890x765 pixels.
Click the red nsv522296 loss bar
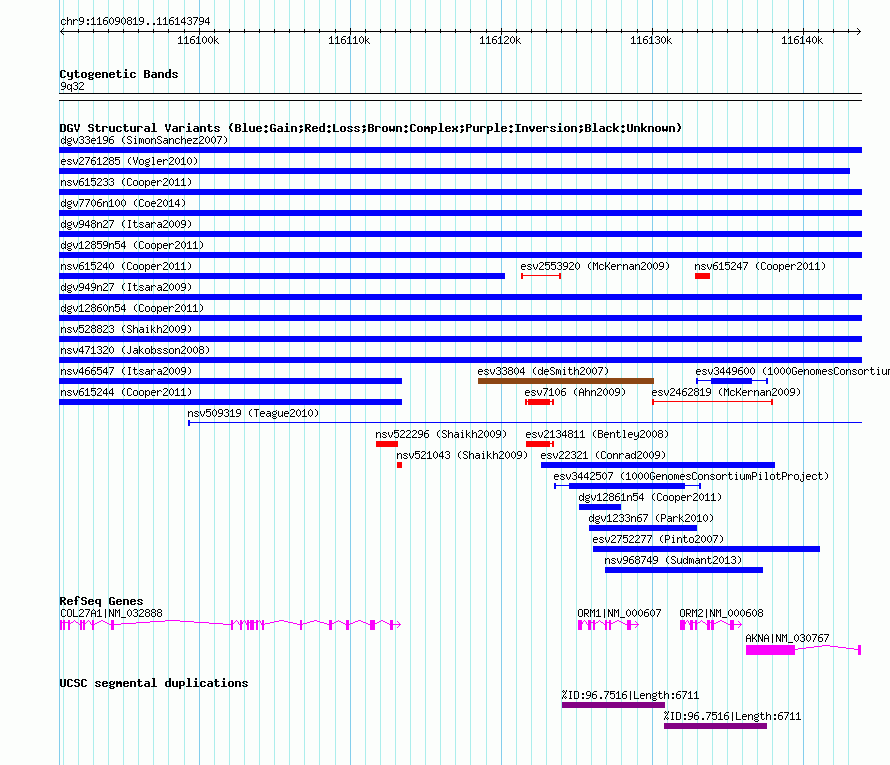387,444
